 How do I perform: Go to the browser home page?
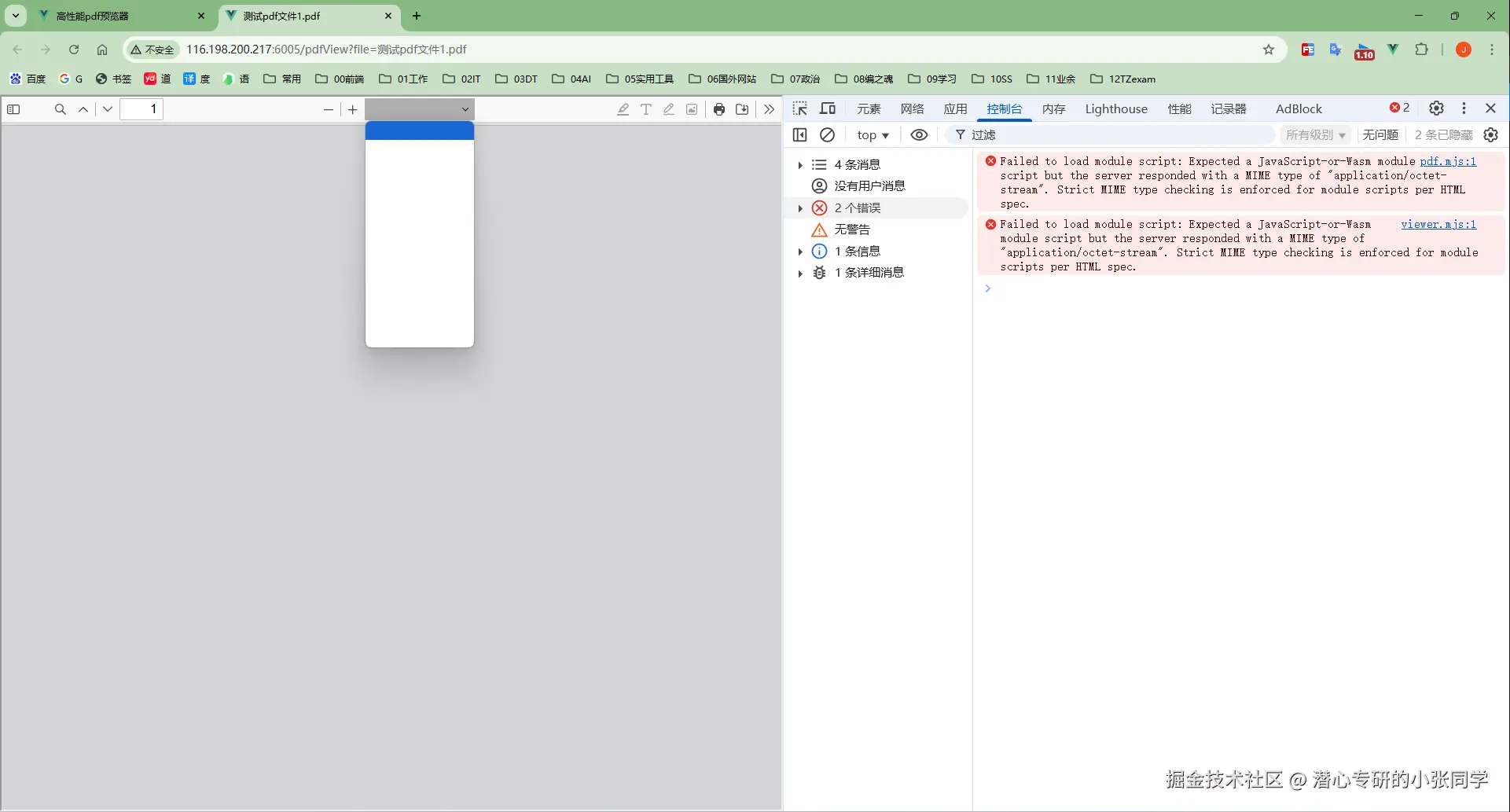click(102, 50)
